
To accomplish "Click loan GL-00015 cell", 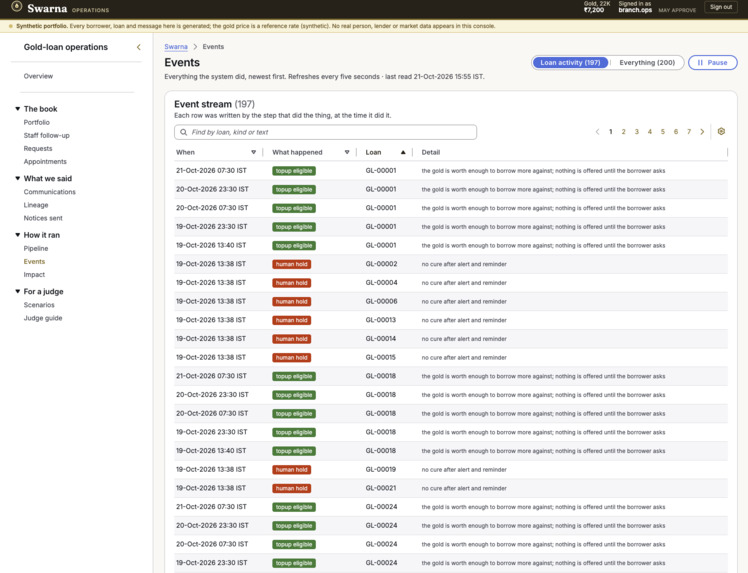I will (381, 357).
